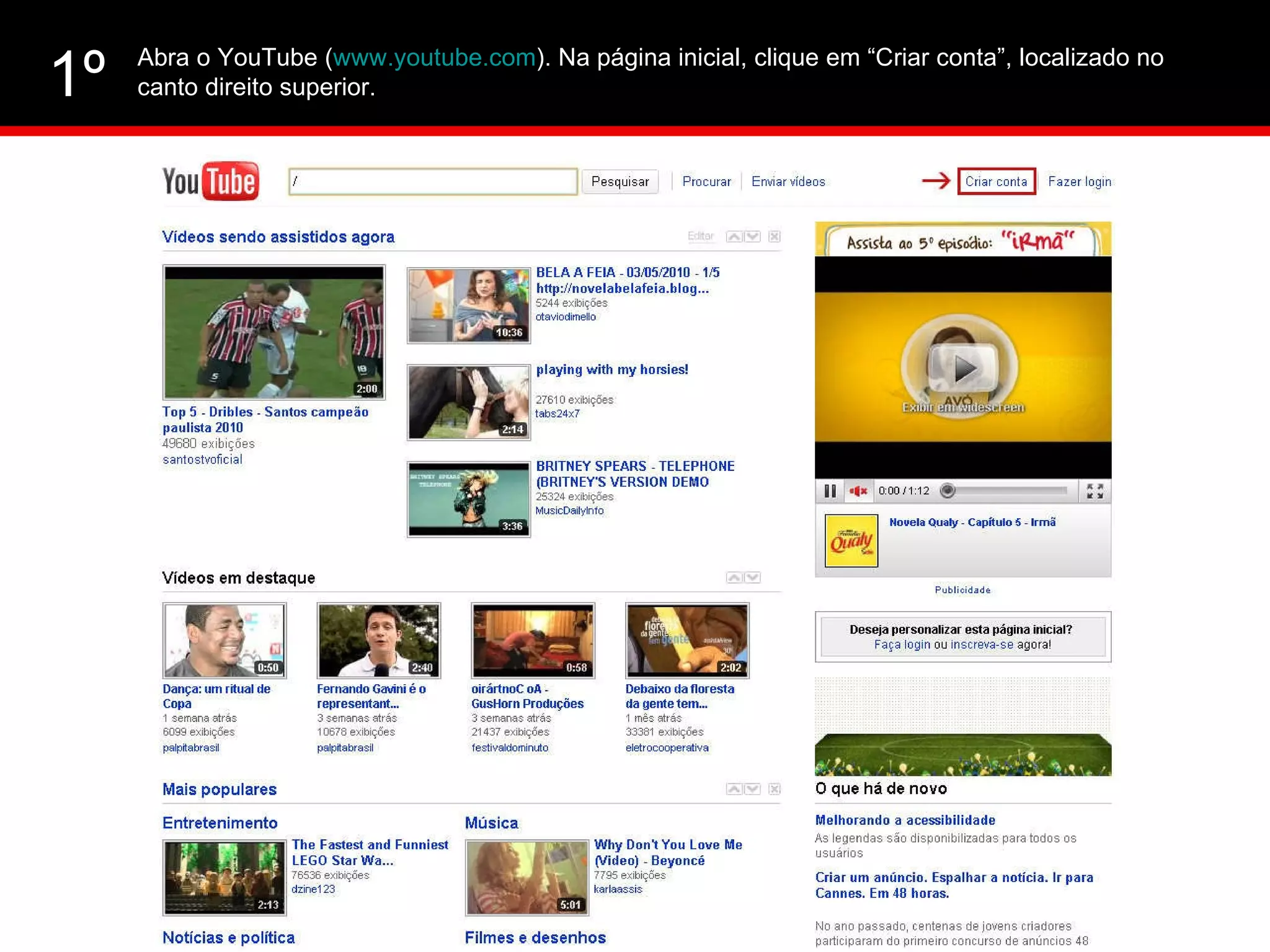Viewport: 1270px width, 952px height.
Task: Close the 'Vídeos sendo assistidos agora' module
Action: [775, 237]
